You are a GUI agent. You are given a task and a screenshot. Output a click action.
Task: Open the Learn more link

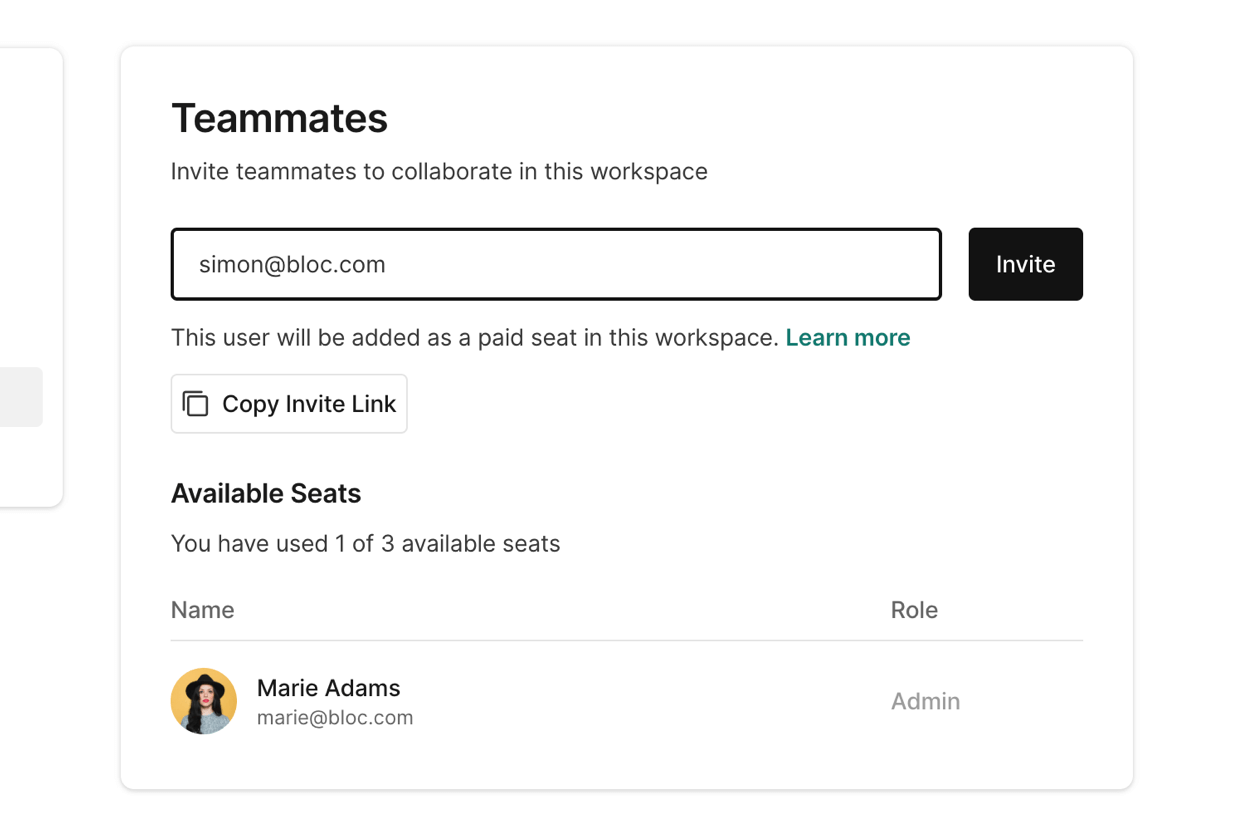pos(847,338)
